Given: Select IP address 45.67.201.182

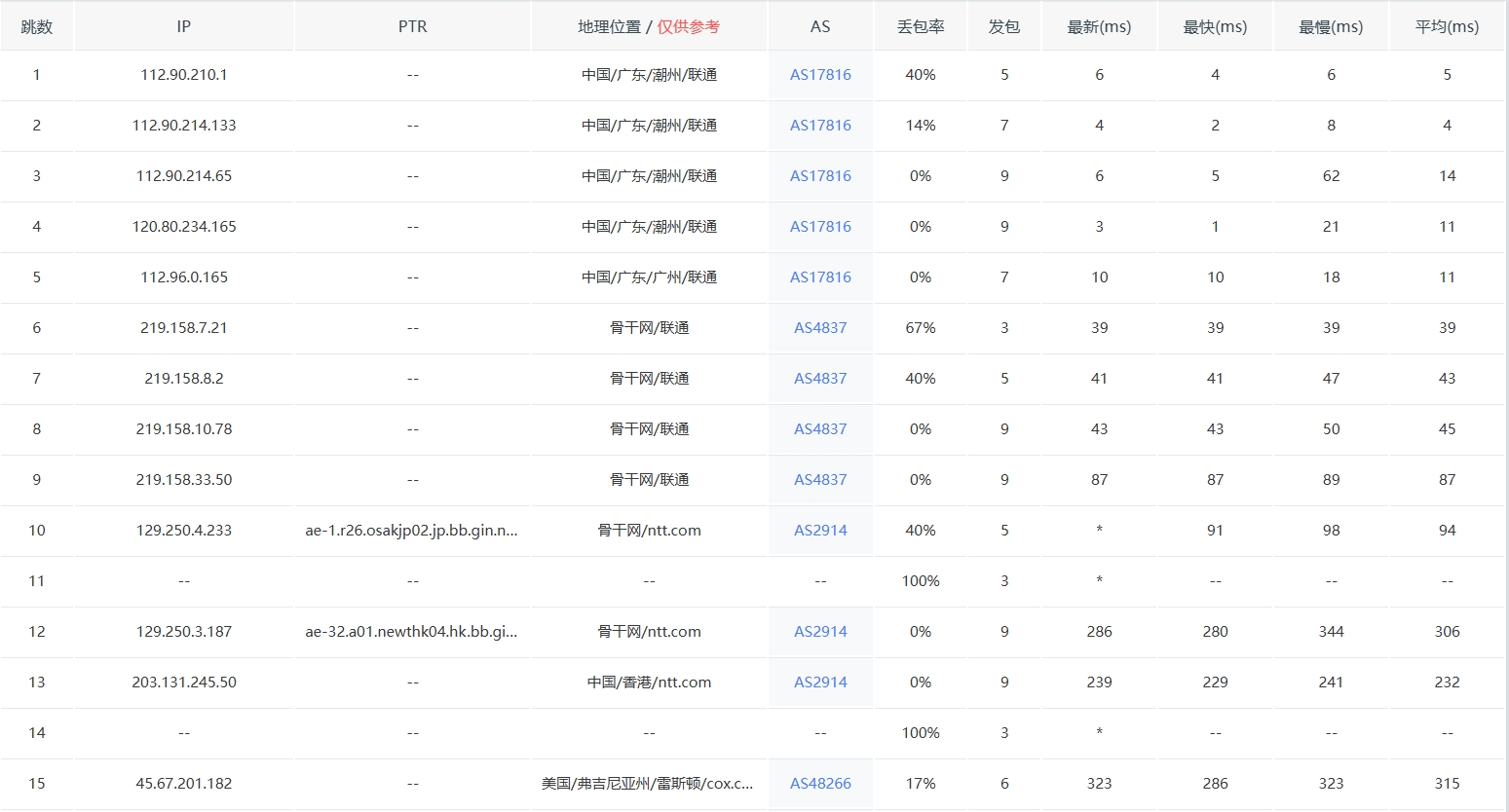Looking at the screenshot, I should pyautogui.click(x=184, y=784).
